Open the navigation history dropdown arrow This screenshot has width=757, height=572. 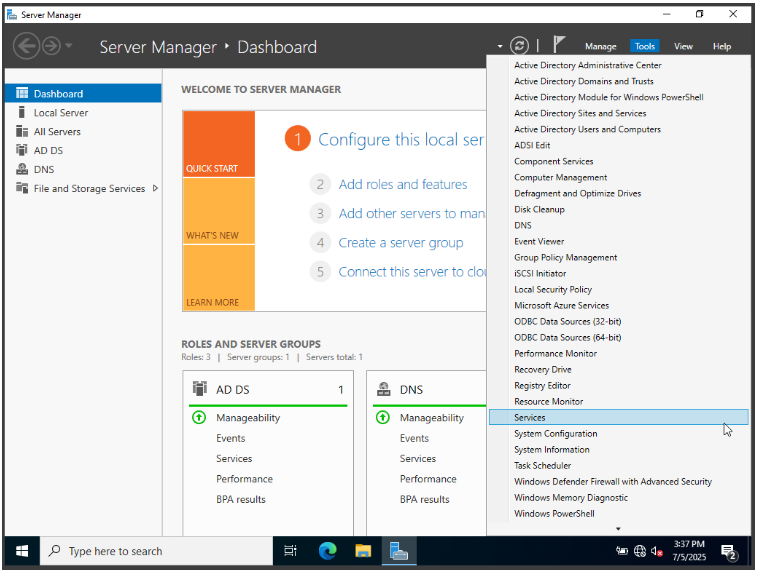click(69, 46)
